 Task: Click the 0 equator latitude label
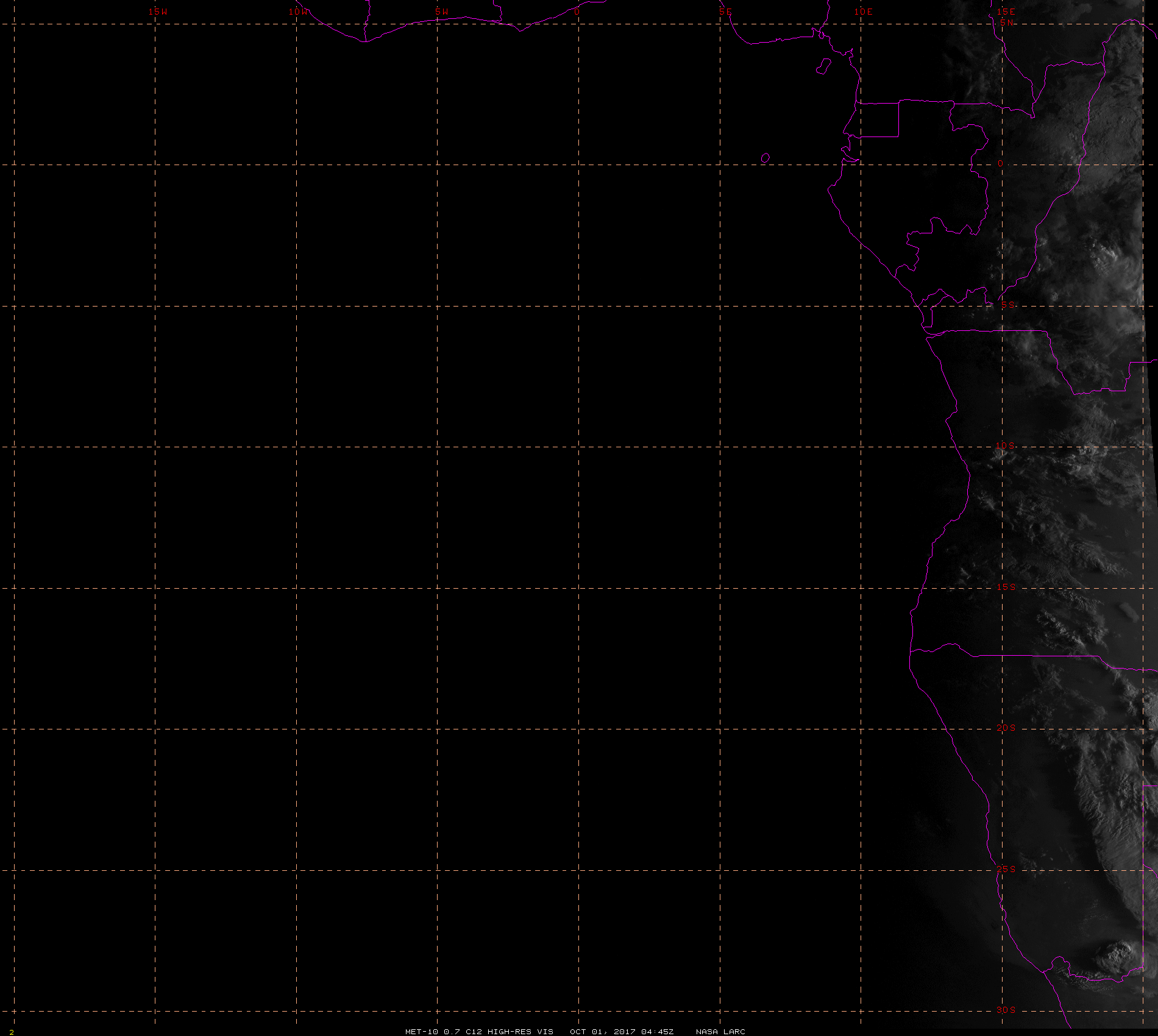(1000, 163)
